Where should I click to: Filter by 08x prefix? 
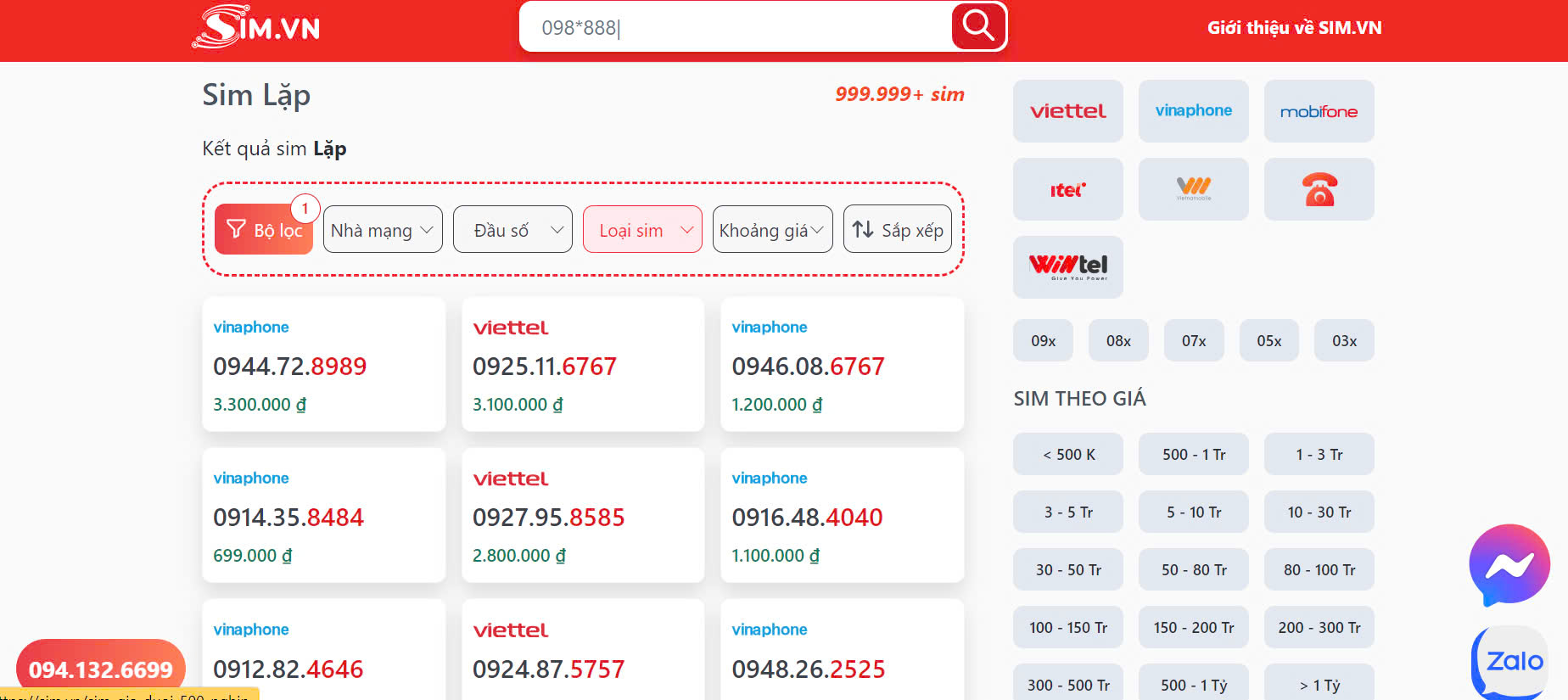1118,340
